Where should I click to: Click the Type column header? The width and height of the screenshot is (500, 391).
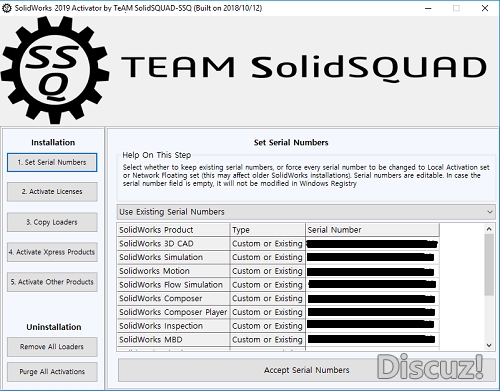pos(268,230)
